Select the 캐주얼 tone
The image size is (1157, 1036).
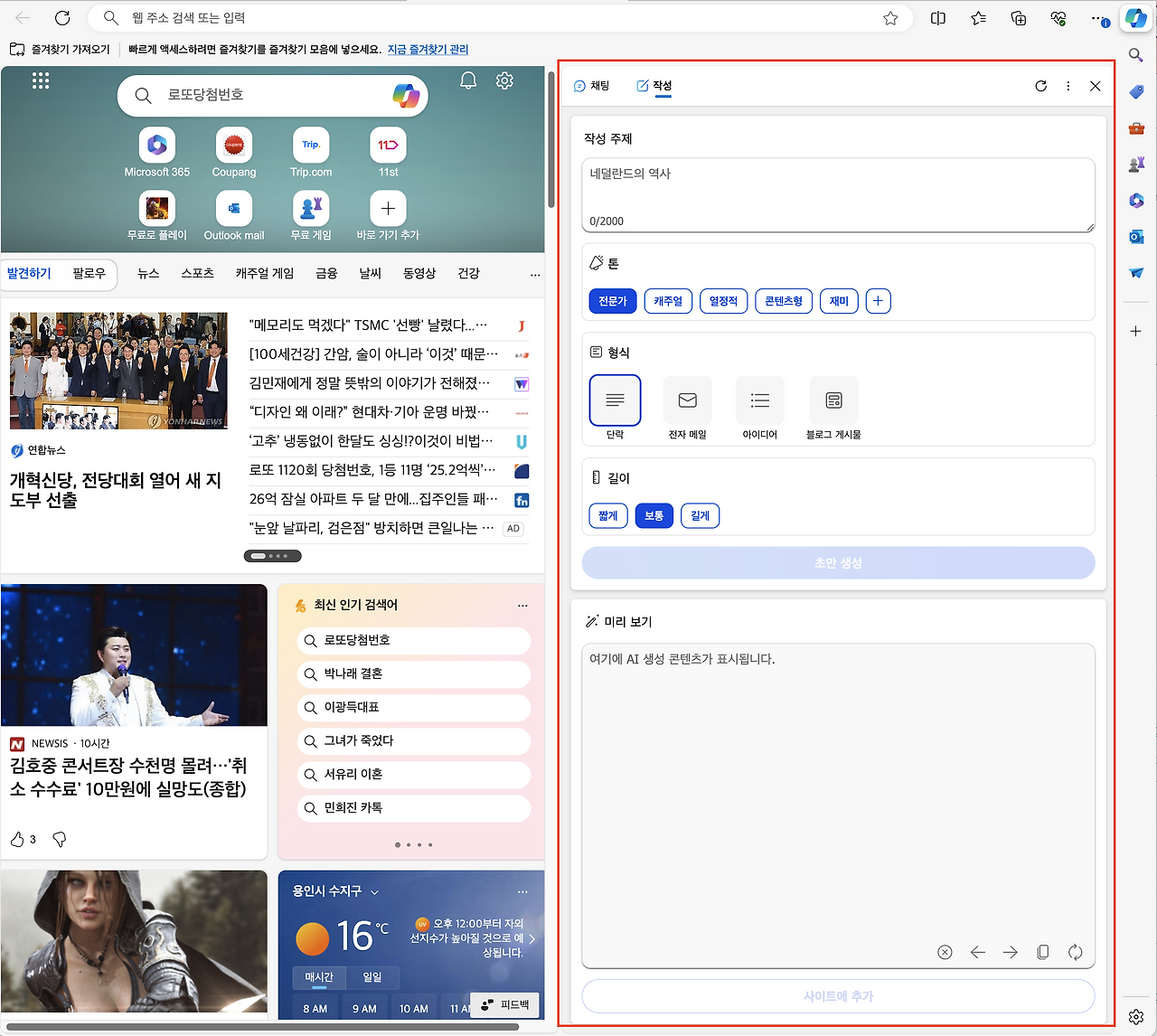coord(668,301)
